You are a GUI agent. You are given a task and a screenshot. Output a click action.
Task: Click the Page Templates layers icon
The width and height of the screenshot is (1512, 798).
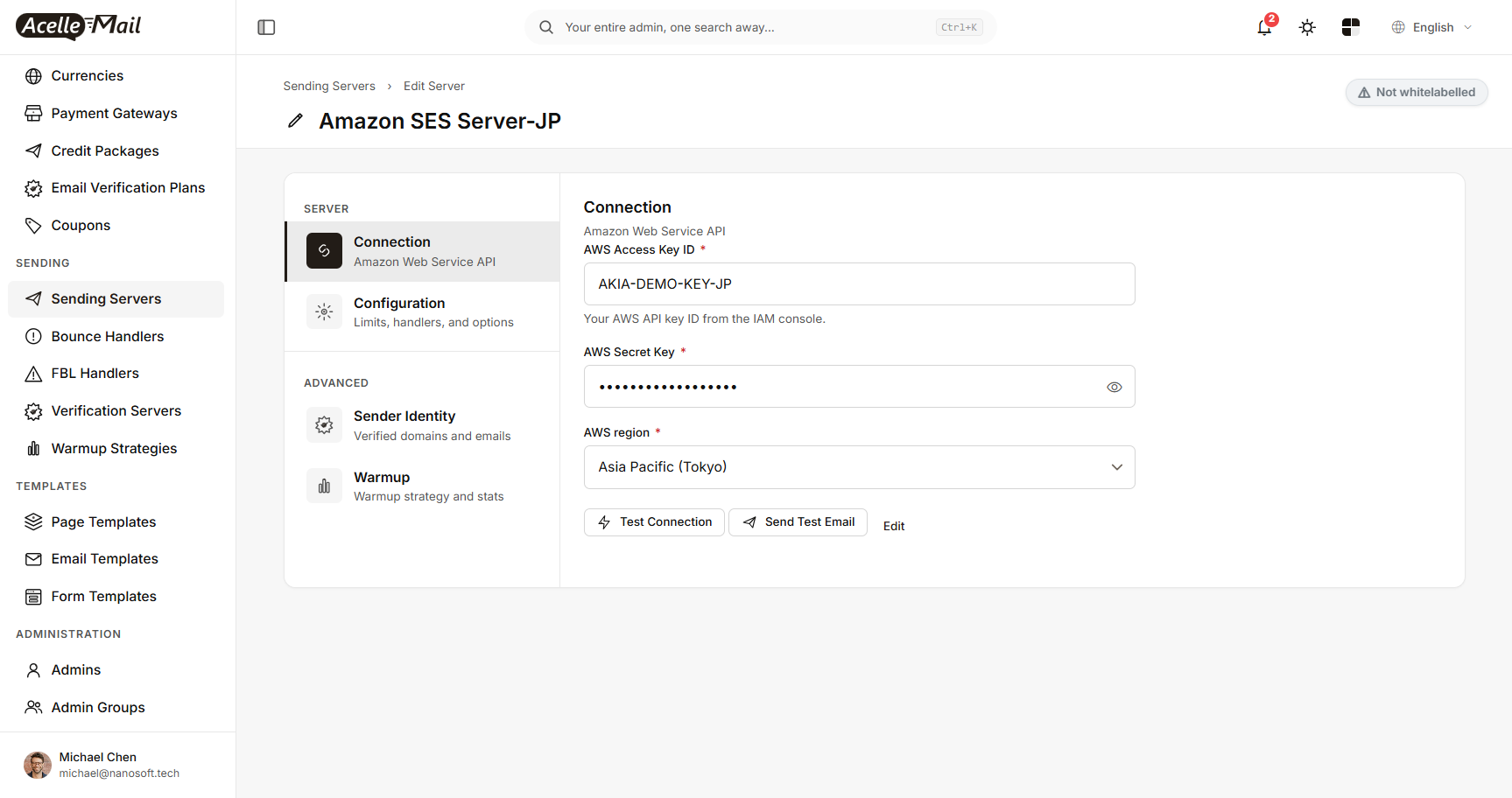33,521
